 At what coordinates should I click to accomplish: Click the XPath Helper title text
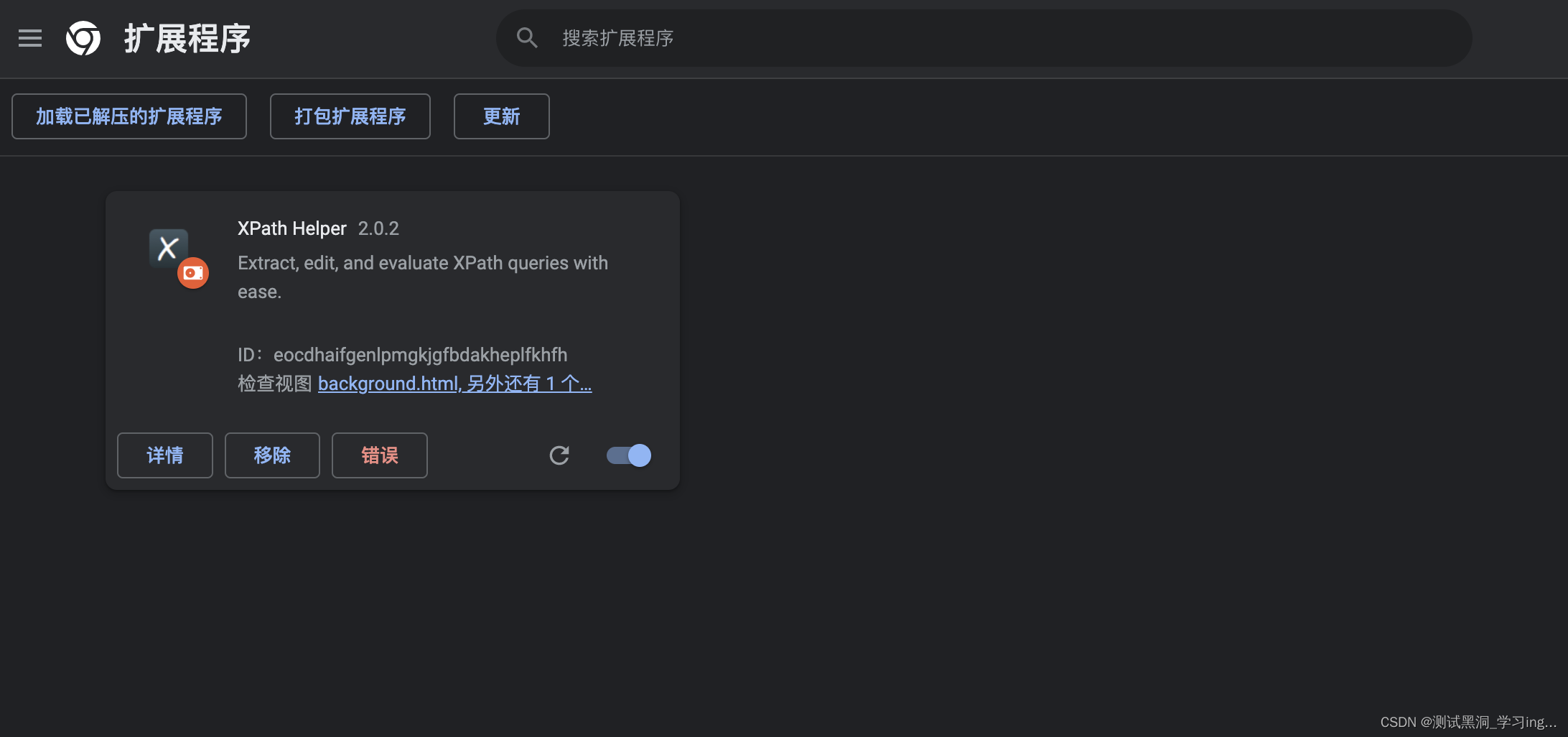(292, 228)
